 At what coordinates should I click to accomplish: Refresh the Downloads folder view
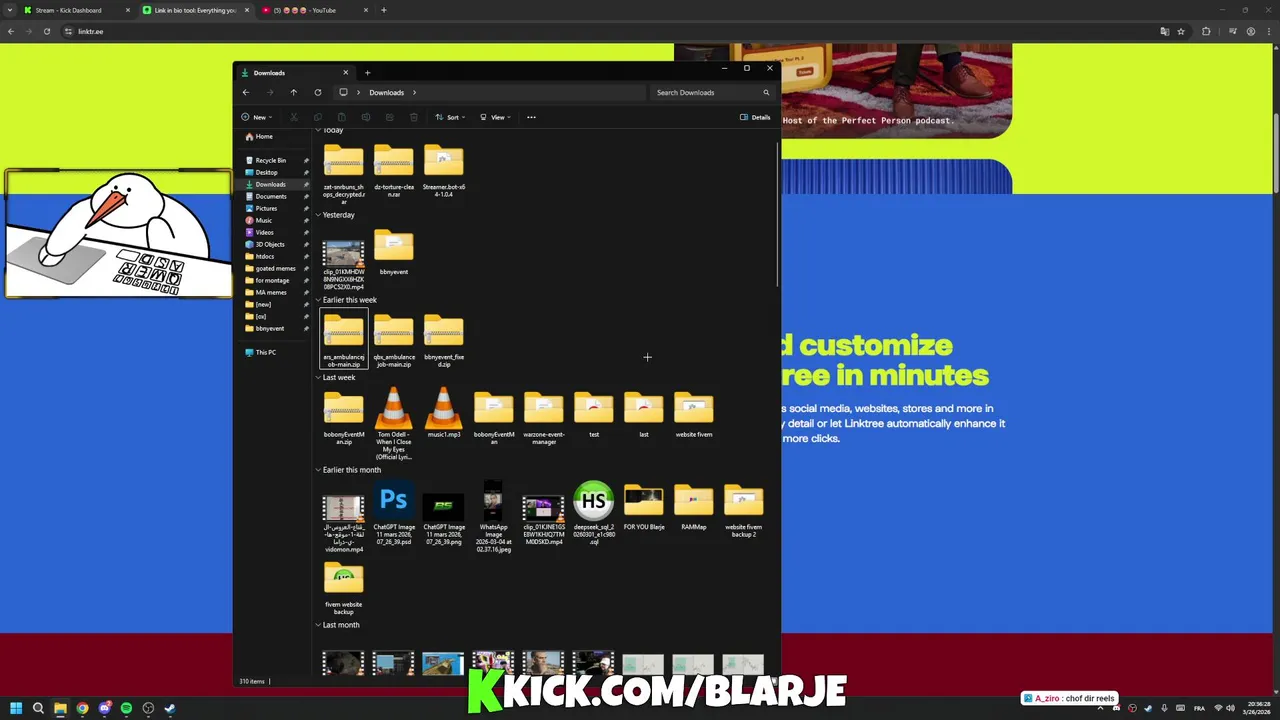(x=318, y=92)
